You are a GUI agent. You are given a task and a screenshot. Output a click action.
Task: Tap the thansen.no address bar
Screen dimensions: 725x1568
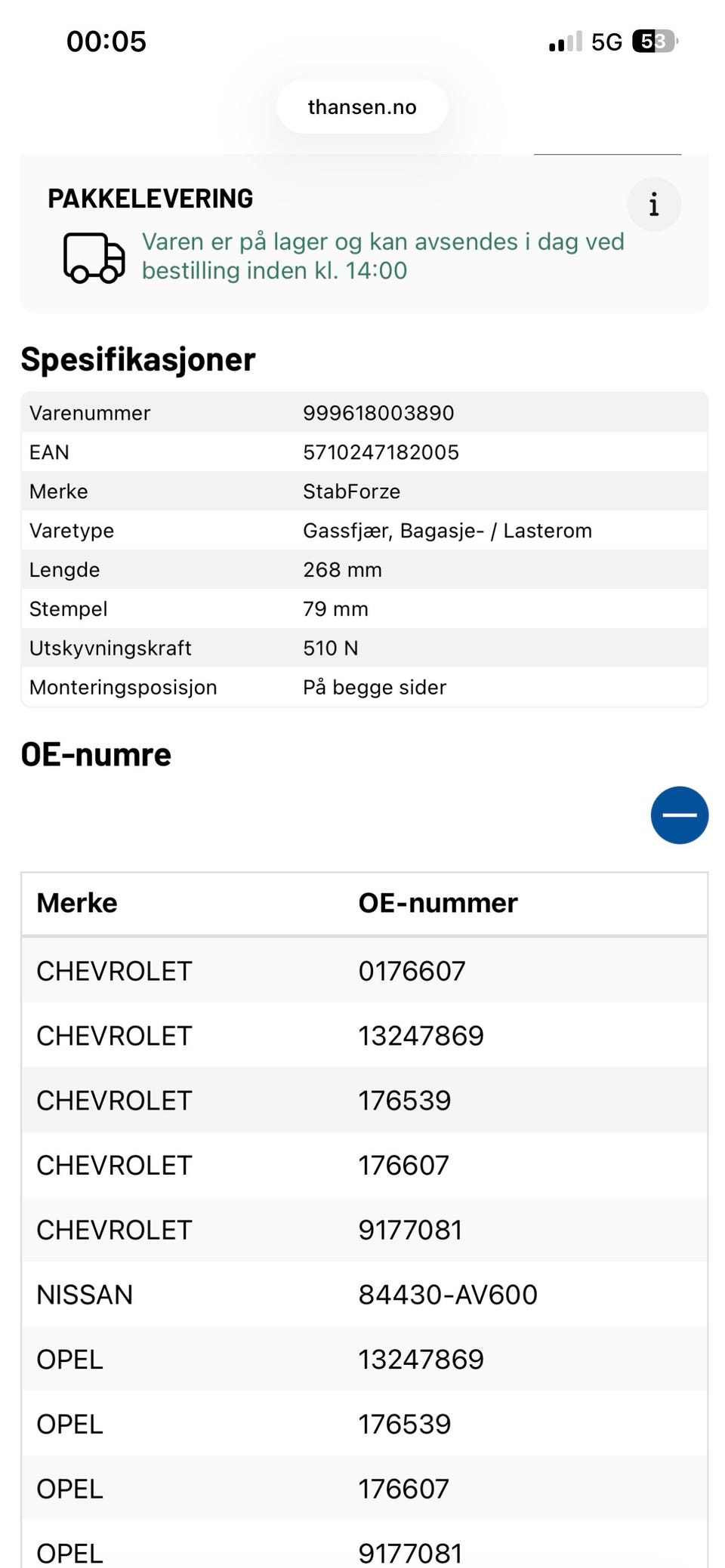tap(362, 107)
